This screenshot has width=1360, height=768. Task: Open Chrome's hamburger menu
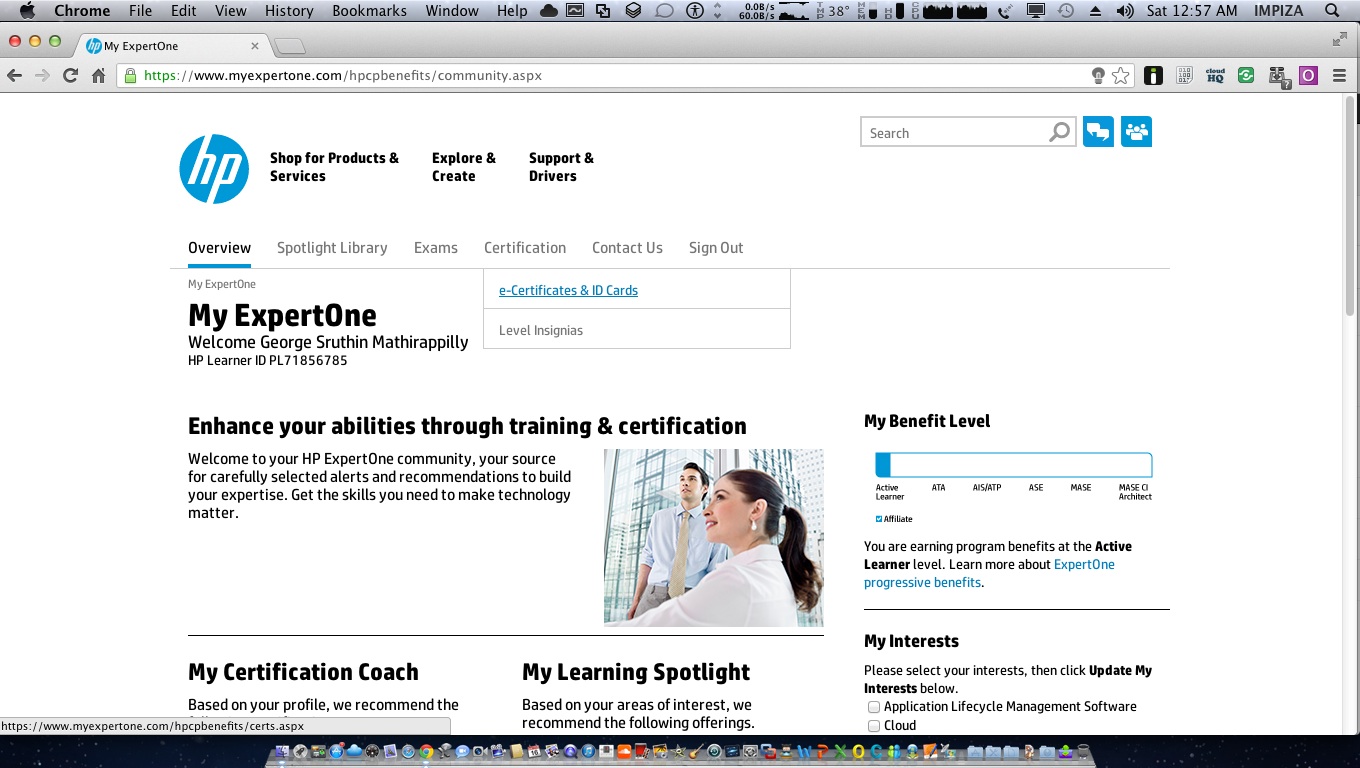pos(1340,75)
